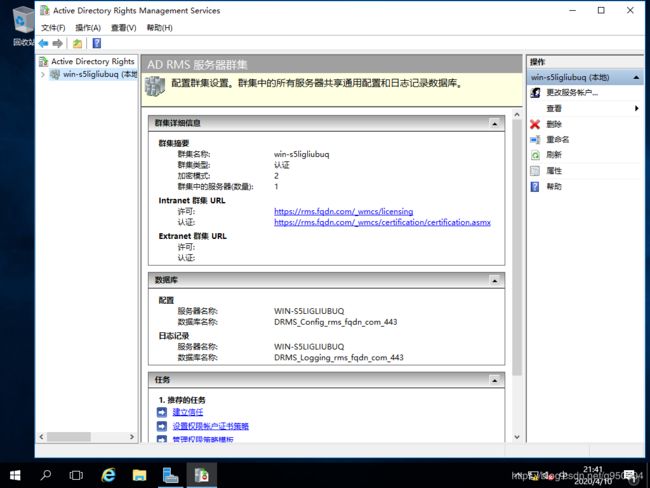Viewport: 650px width, 488px height.
Task: Click 属性 in the actions pane
Action: click(x=554, y=171)
